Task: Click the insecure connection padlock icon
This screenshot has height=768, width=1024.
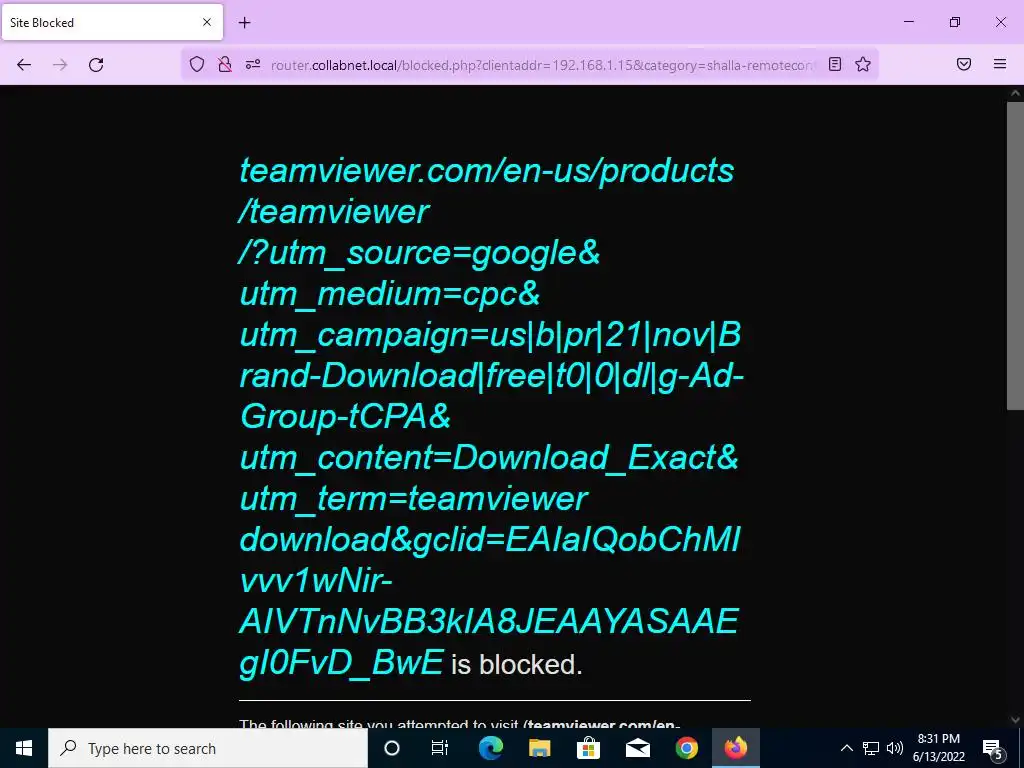Action: [x=225, y=64]
